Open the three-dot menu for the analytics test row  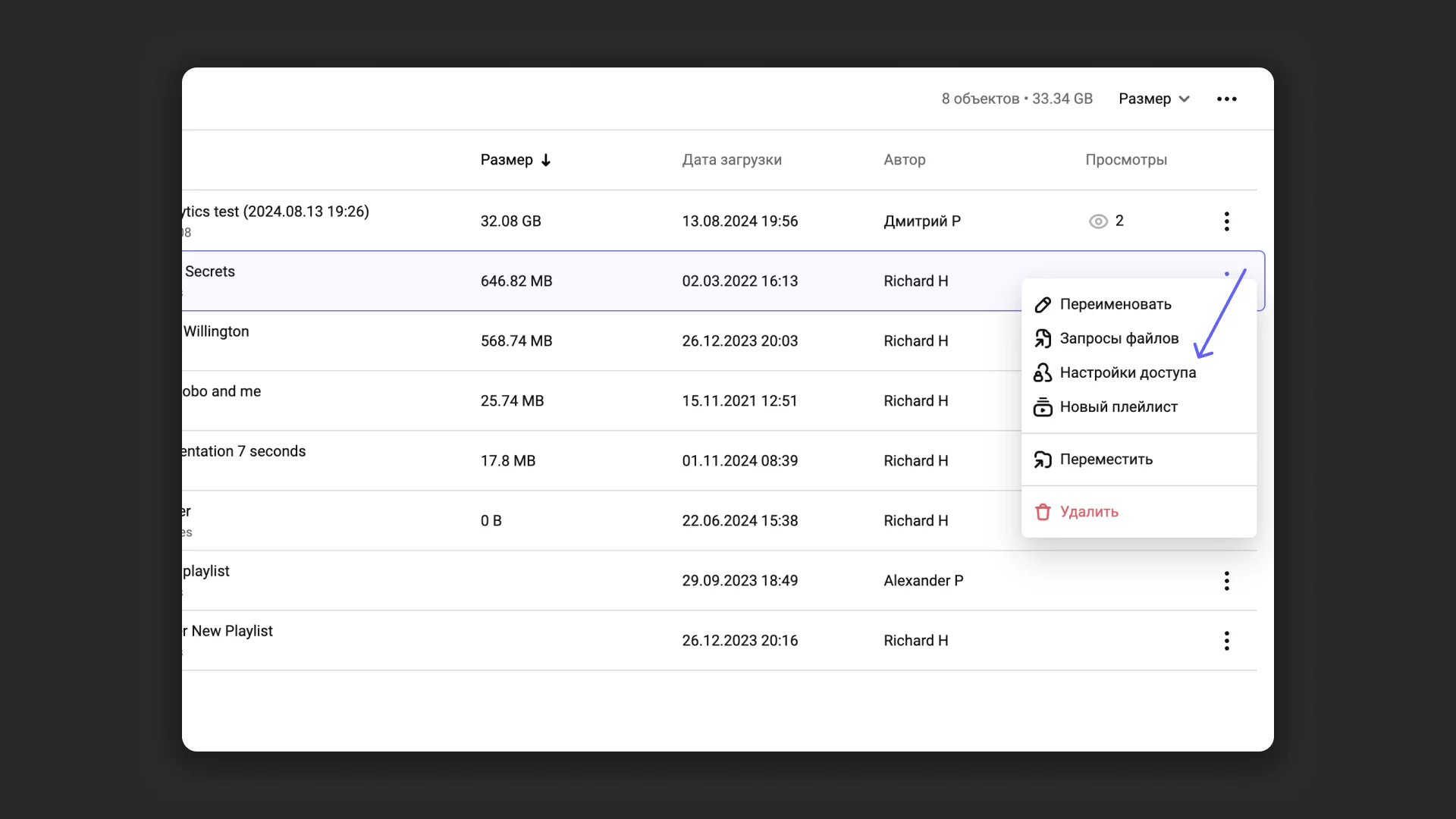click(x=1226, y=221)
